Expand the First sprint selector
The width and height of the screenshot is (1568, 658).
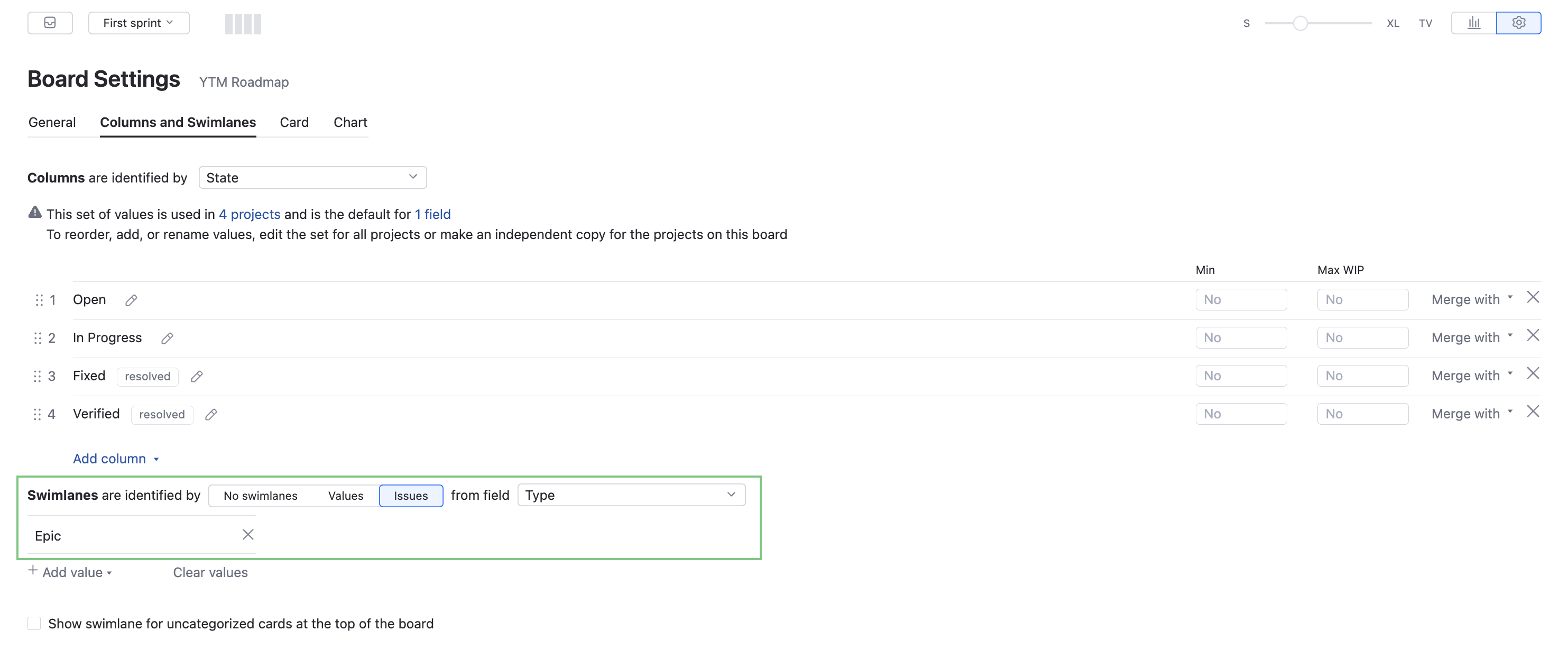138,23
